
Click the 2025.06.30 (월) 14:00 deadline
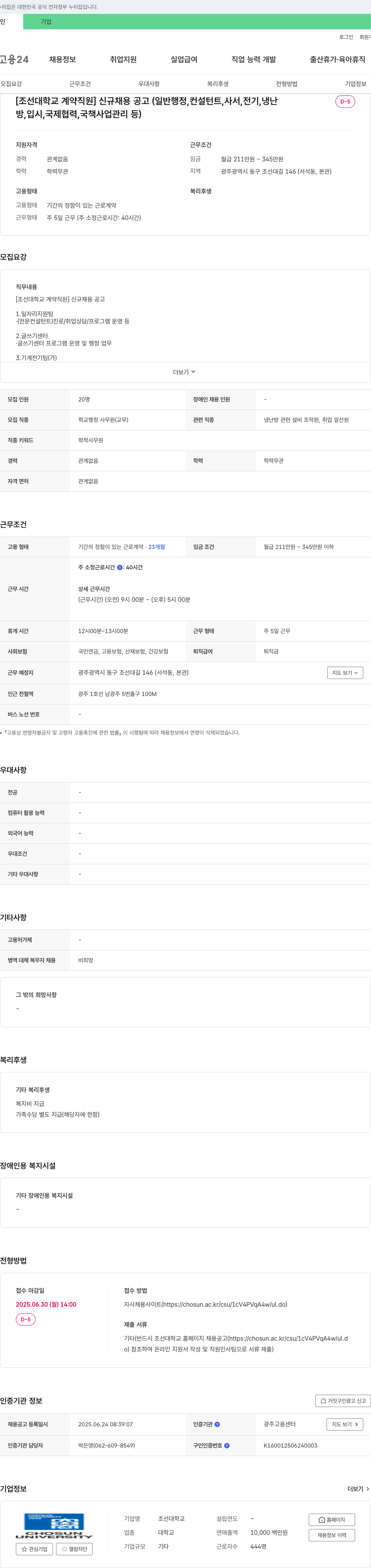click(46, 1304)
